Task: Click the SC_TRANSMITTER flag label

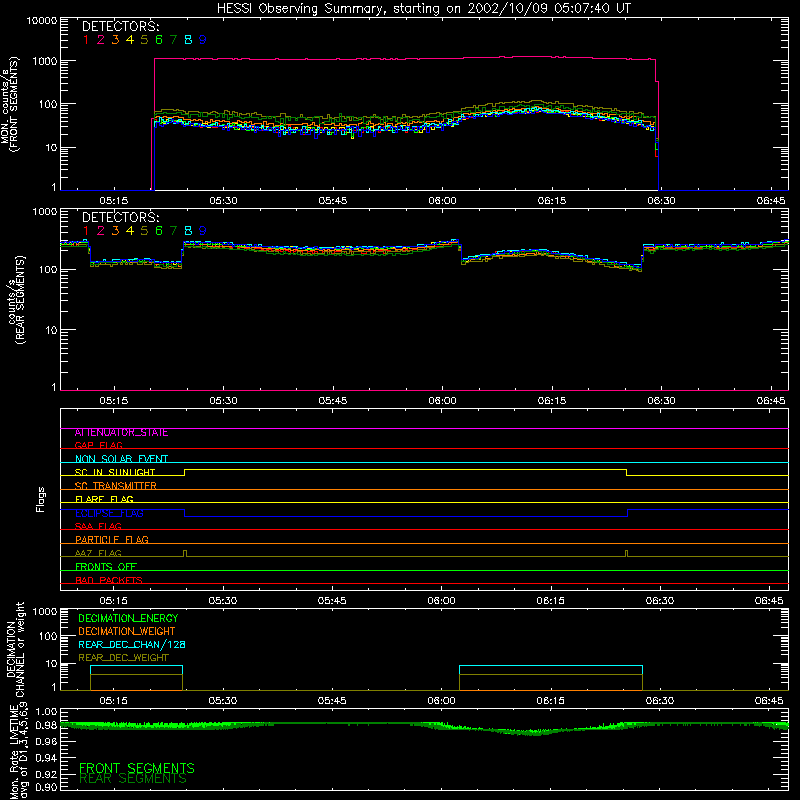Action: pyautogui.click(x=115, y=486)
